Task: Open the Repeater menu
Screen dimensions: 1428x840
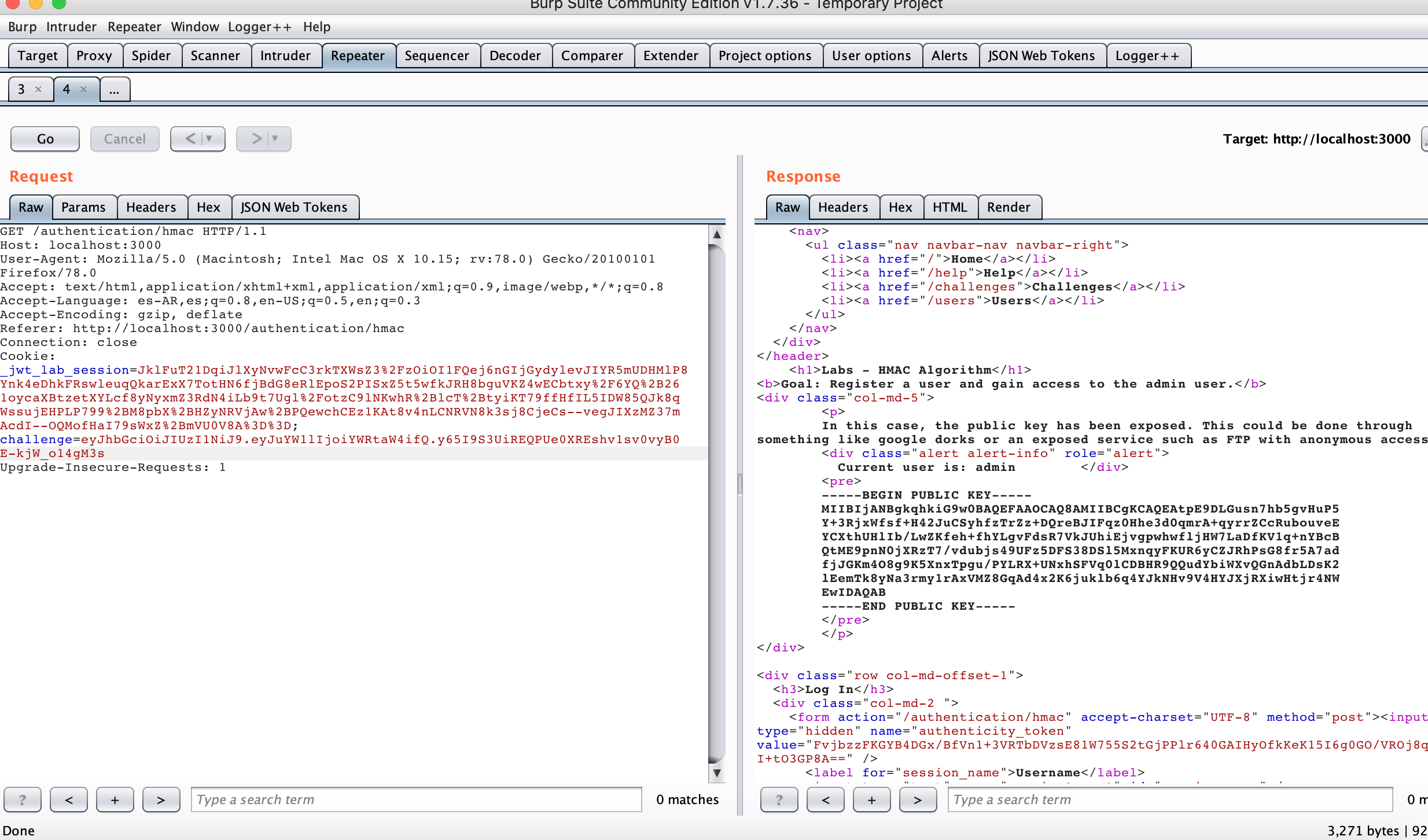Action: click(134, 27)
